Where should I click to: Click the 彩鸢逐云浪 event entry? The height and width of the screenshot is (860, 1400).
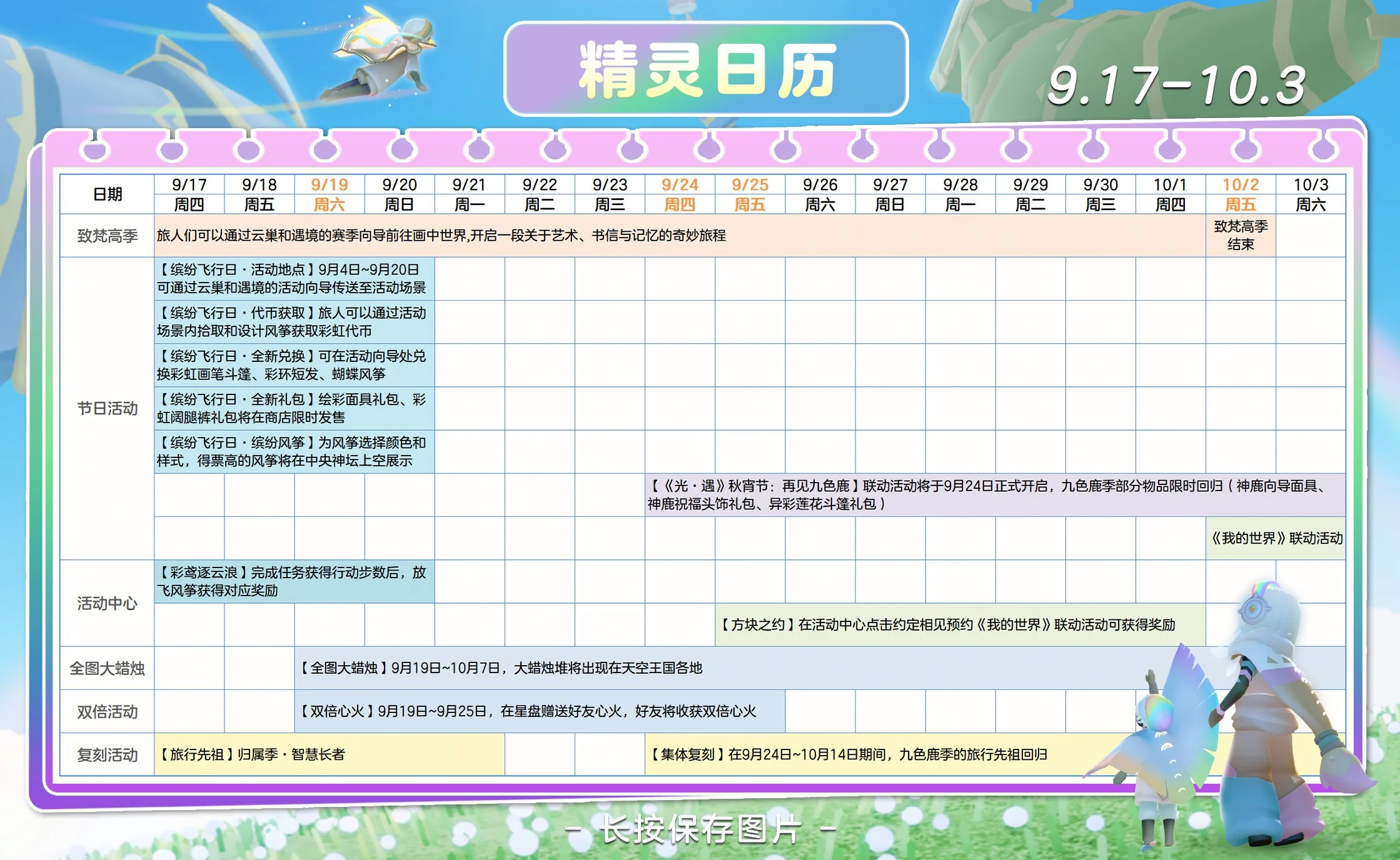295,581
